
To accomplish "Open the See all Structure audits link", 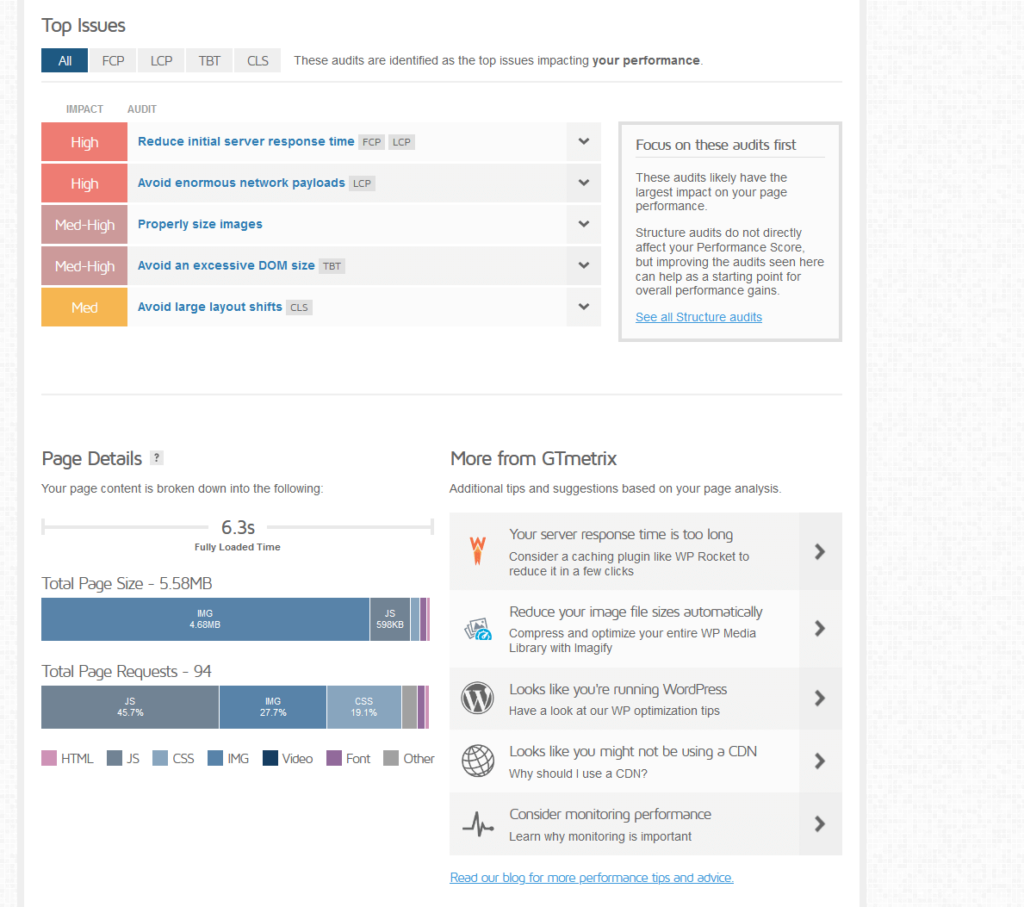I will [x=698, y=317].
